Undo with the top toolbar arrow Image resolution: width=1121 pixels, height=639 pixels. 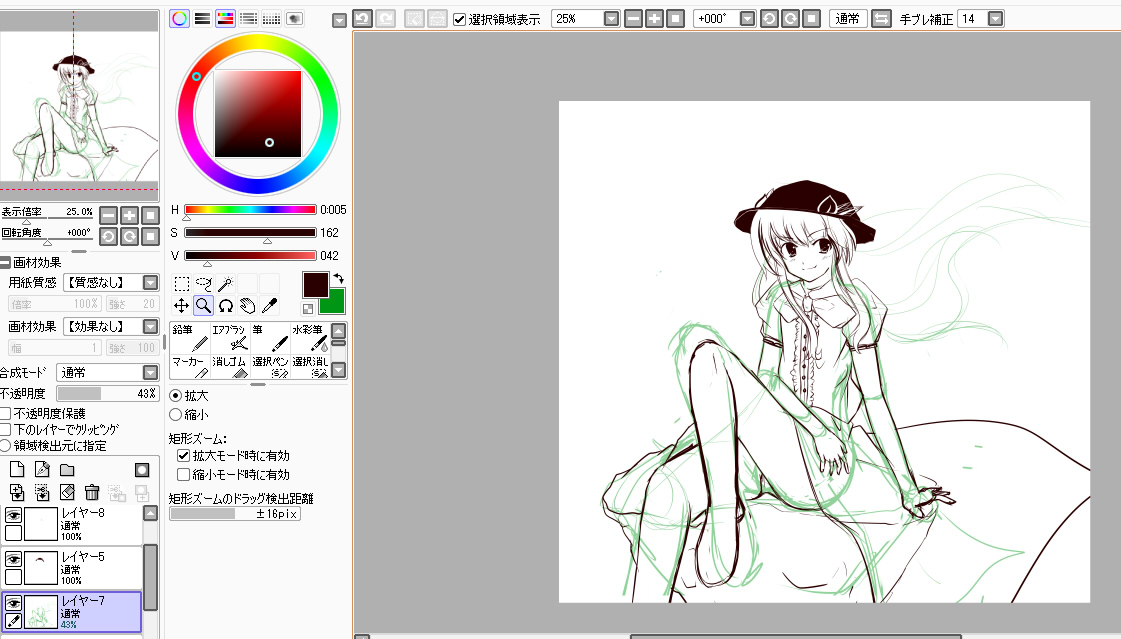click(x=362, y=19)
